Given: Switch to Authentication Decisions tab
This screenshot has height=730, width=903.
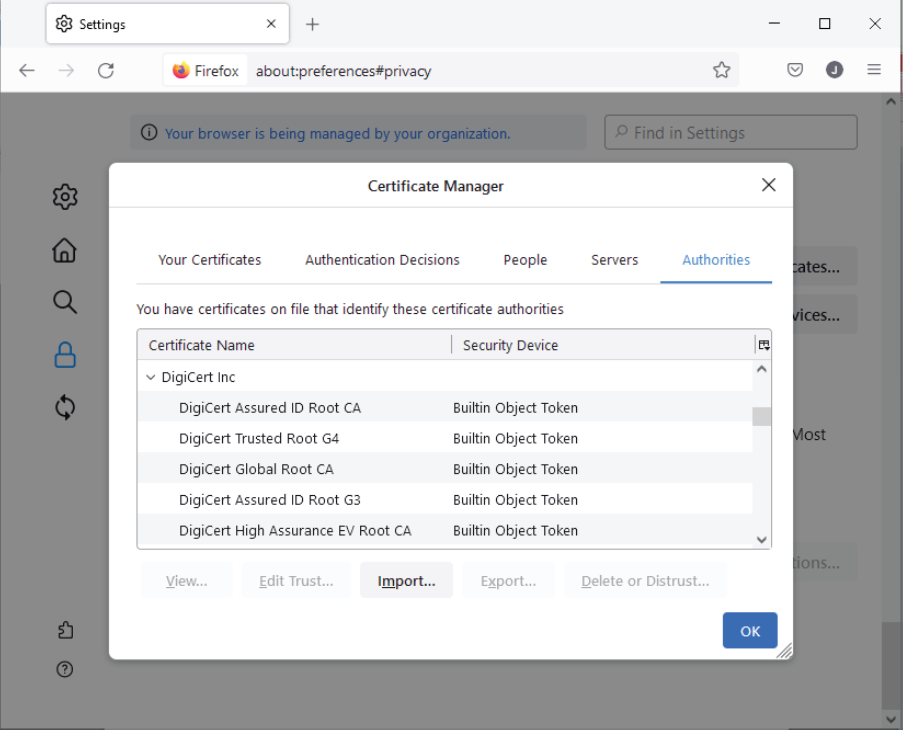Looking at the screenshot, I should click(x=382, y=260).
